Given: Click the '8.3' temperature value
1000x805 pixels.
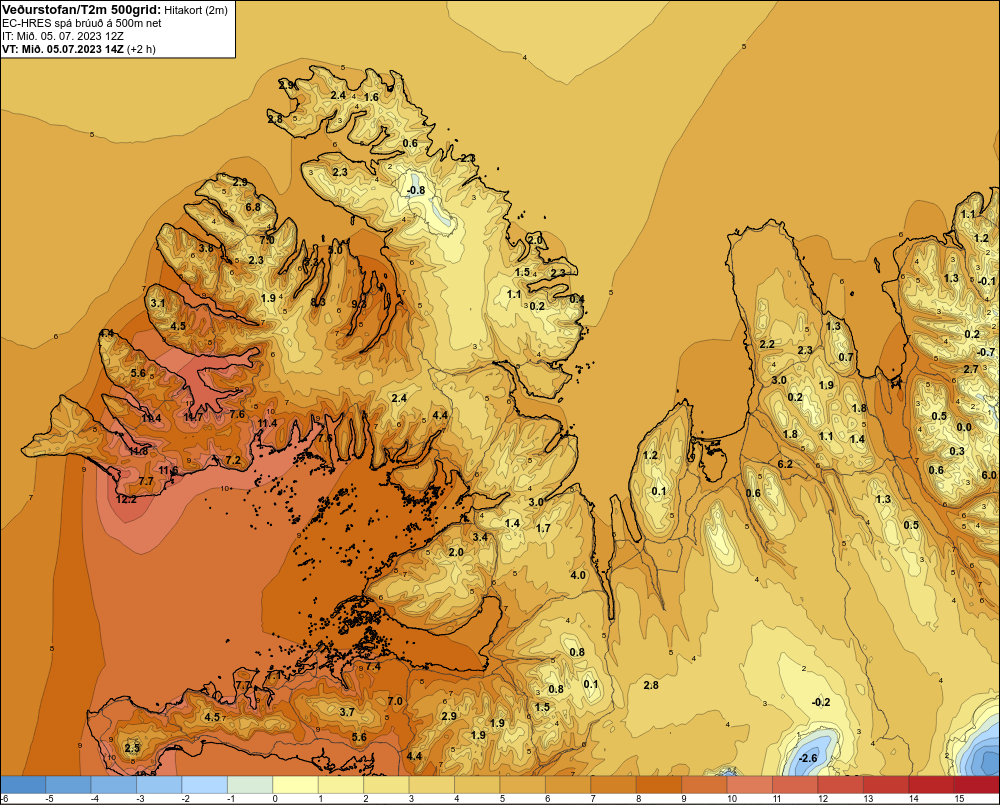Looking at the screenshot, I should [x=318, y=302].
